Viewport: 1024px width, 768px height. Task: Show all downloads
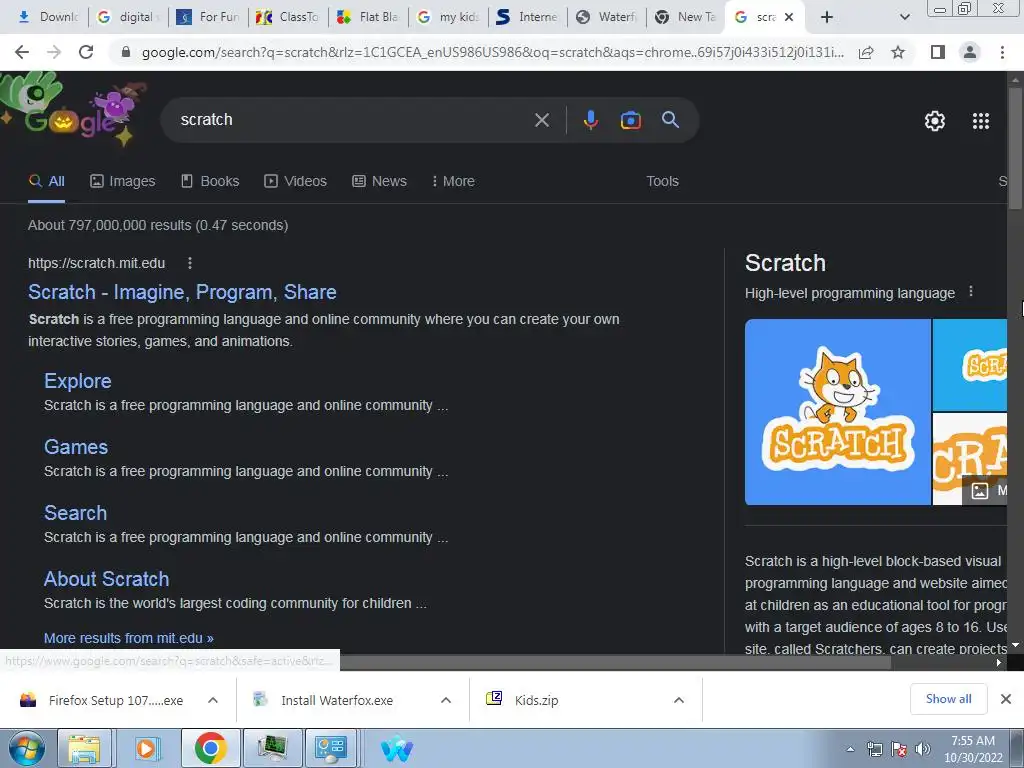[x=948, y=699]
